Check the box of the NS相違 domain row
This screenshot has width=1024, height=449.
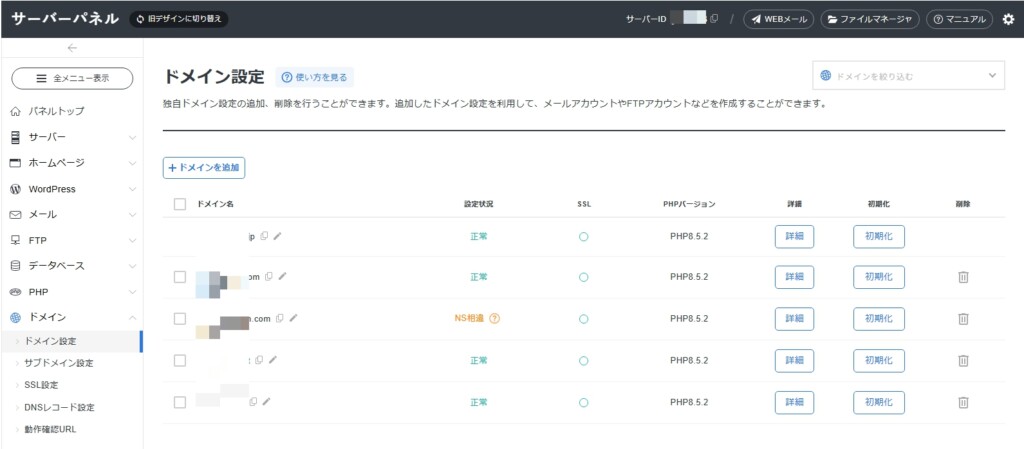tap(180, 318)
